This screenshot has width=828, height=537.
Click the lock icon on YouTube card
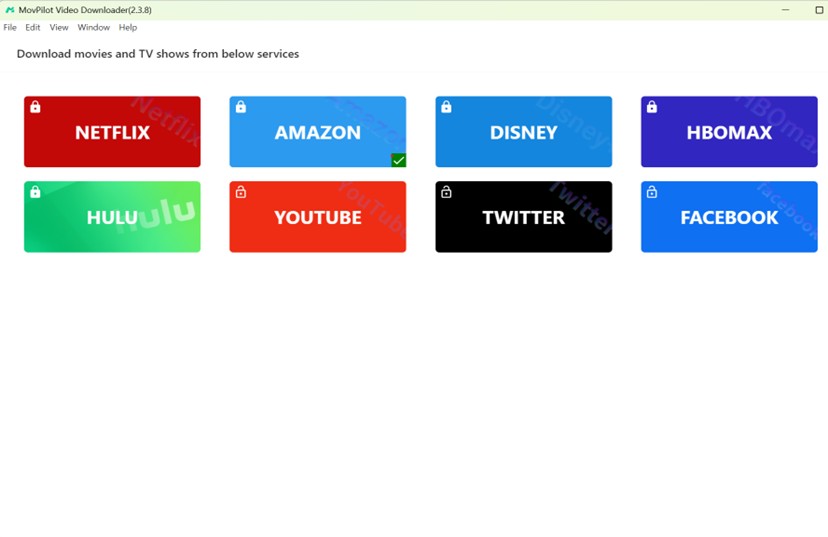click(241, 192)
